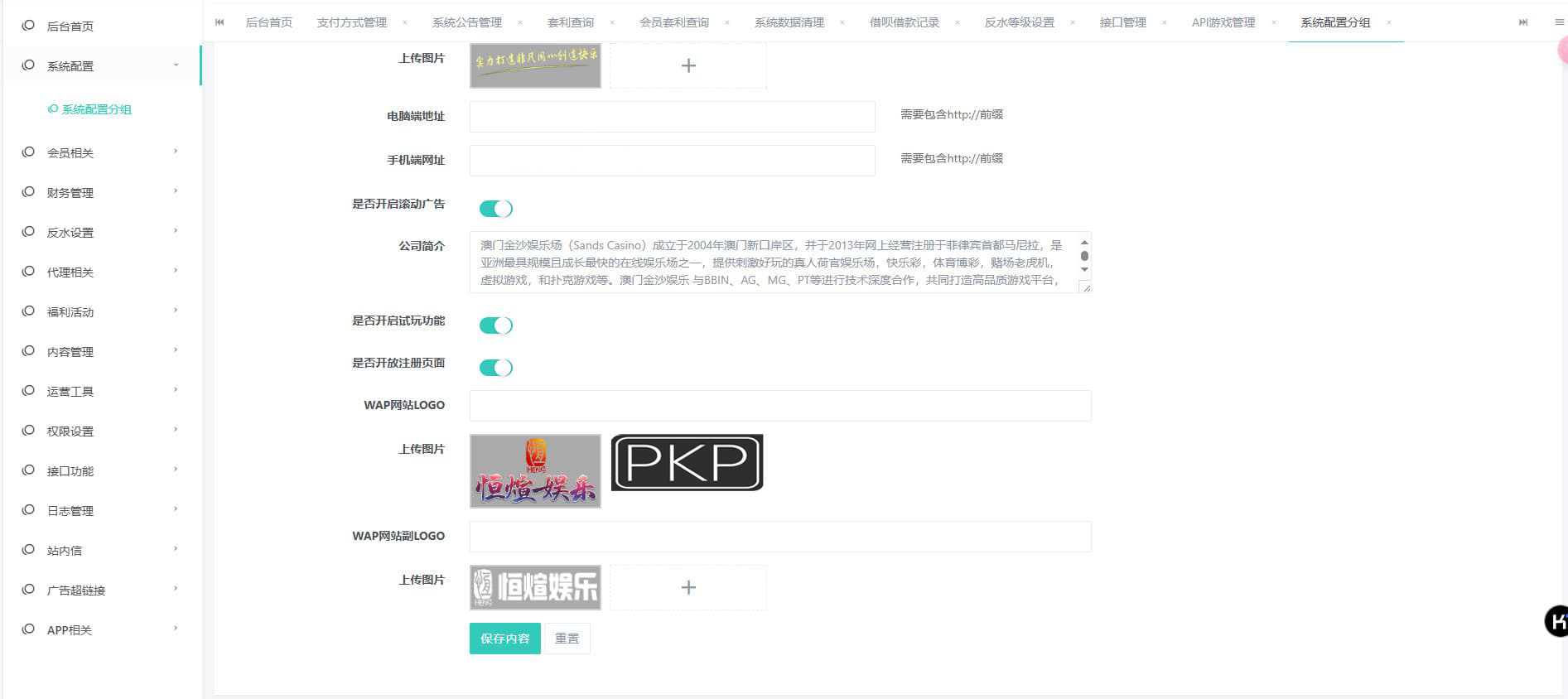Screen dimensions: 1568x699
Task: Switch to 系统数据清理 tab
Action: (789, 22)
